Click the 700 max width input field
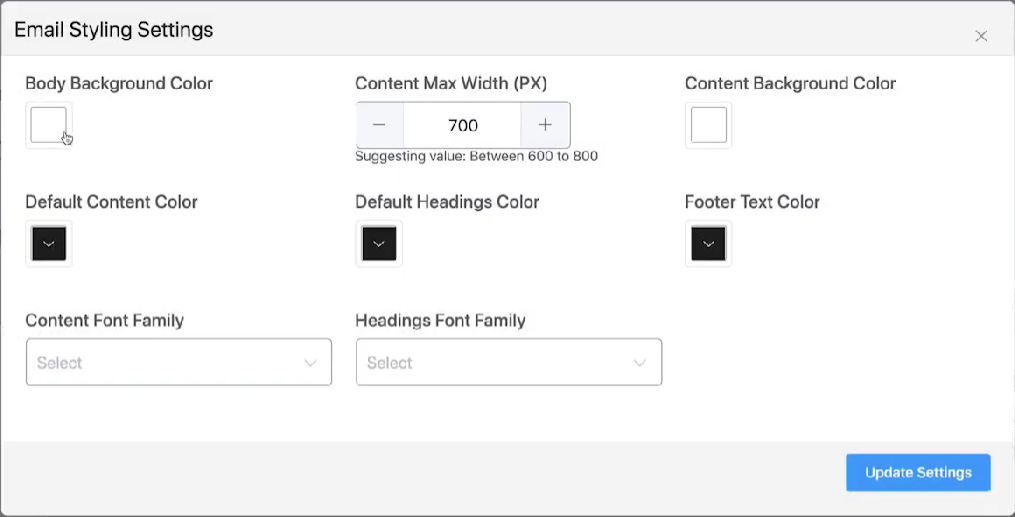The height and width of the screenshot is (517, 1015). [x=462, y=125]
